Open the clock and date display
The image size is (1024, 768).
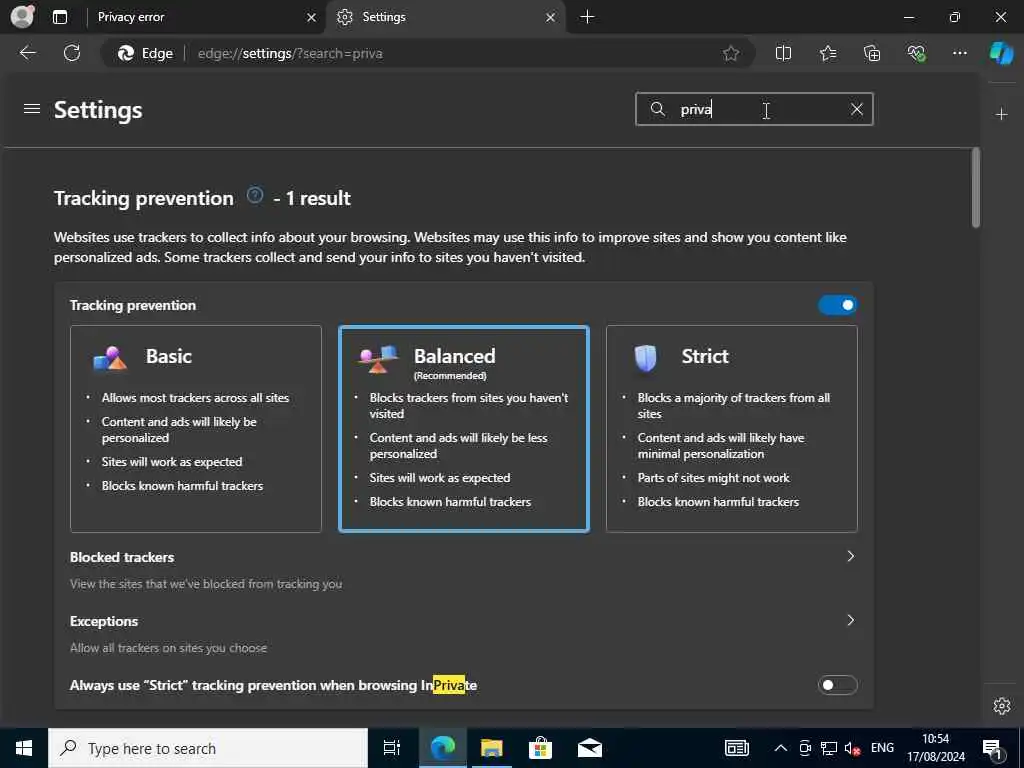pos(936,748)
